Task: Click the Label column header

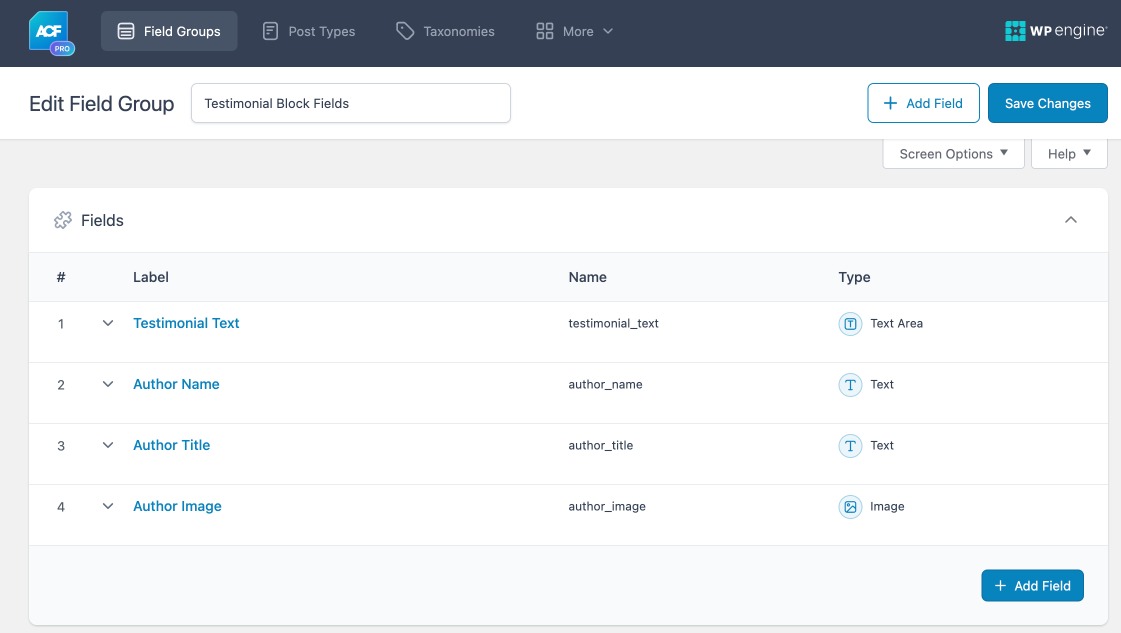Action: coord(151,277)
